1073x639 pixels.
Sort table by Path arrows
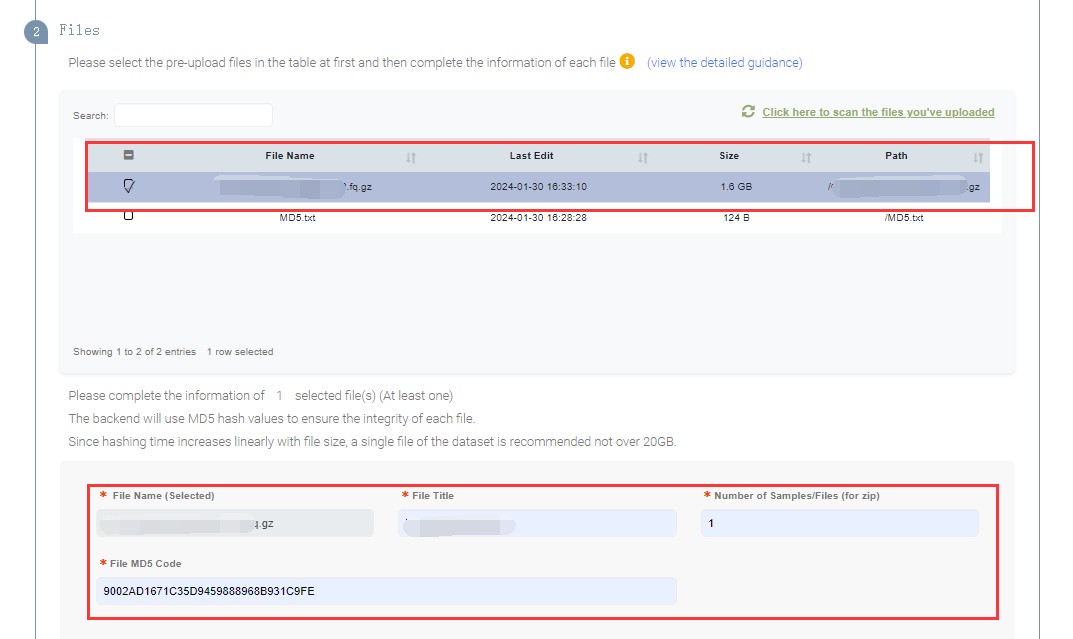pyautogui.click(x=978, y=158)
